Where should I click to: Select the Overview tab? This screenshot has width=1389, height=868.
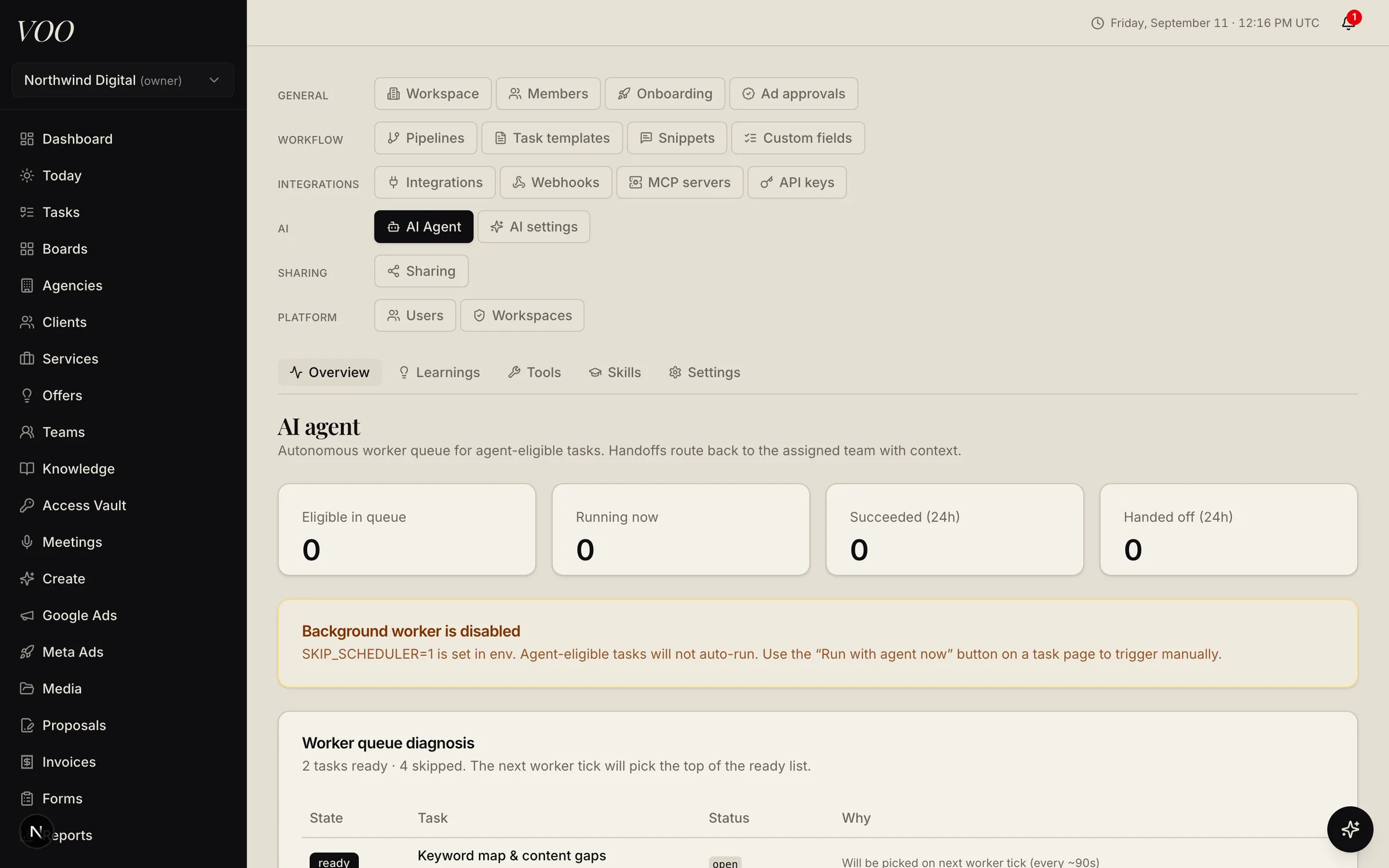(x=329, y=372)
